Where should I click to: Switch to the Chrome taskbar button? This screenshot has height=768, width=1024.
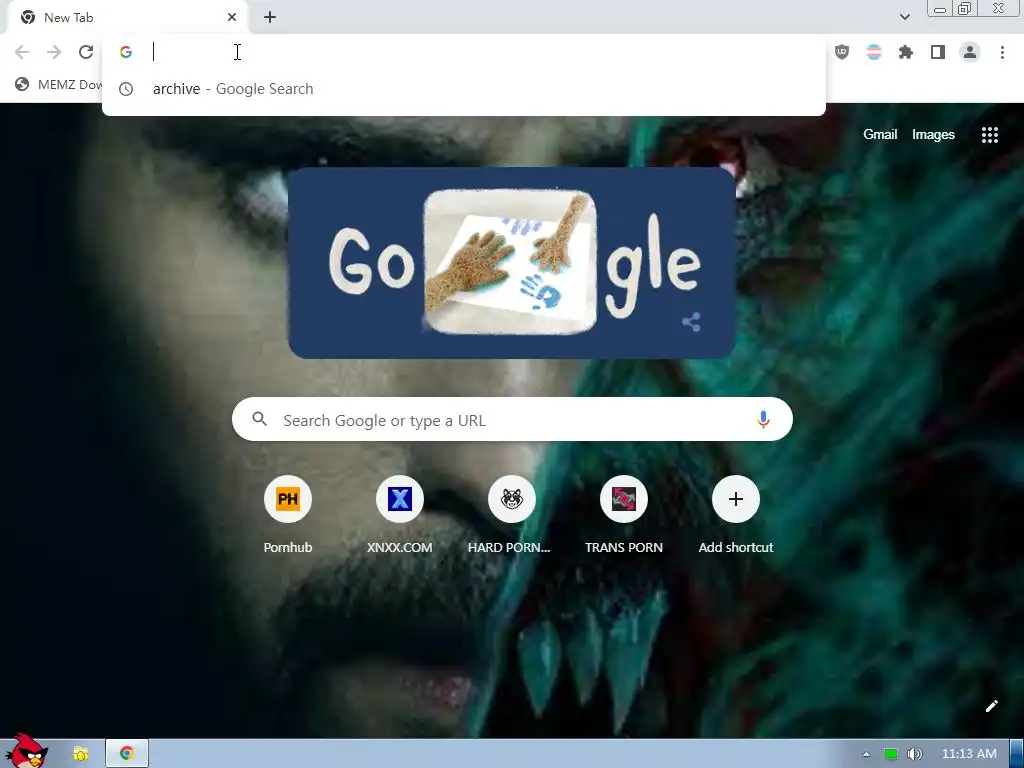pyautogui.click(x=127, y=754)
